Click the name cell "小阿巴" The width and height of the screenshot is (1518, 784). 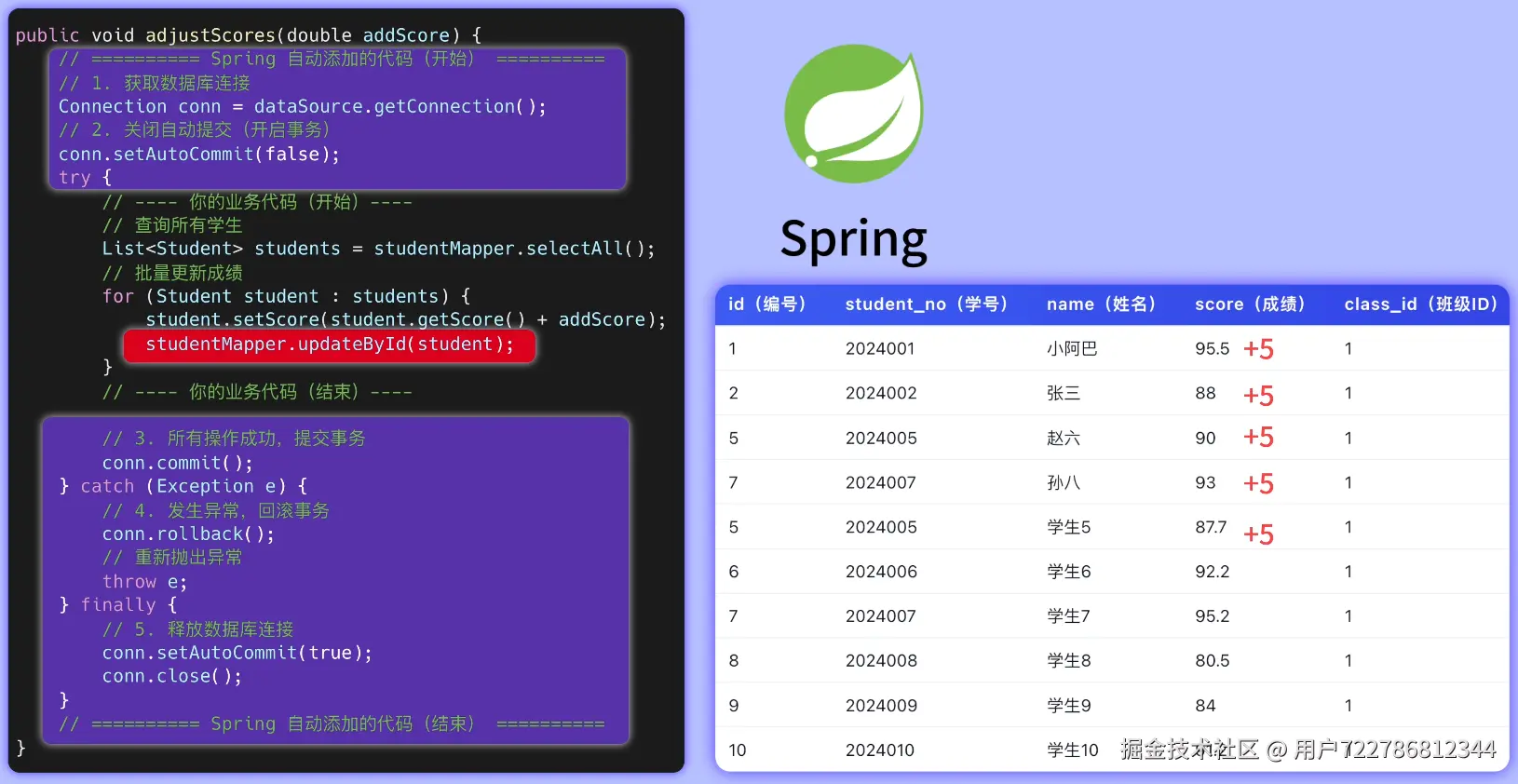tap(1072, 348)
